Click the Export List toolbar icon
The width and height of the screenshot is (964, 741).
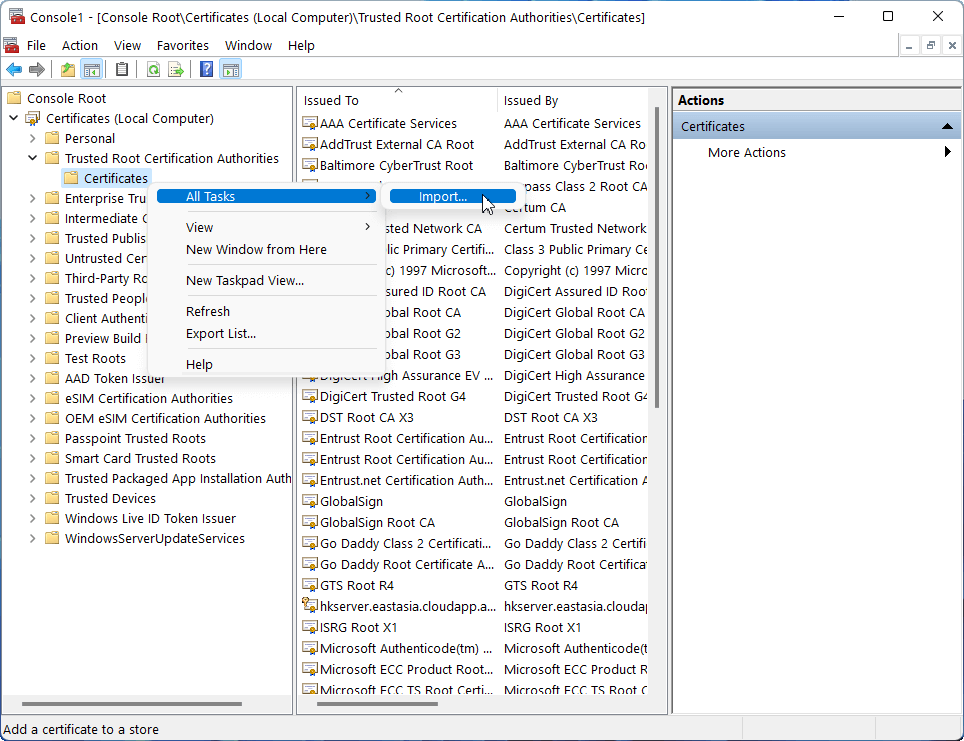pyautogui.click(x=176, y=70)
